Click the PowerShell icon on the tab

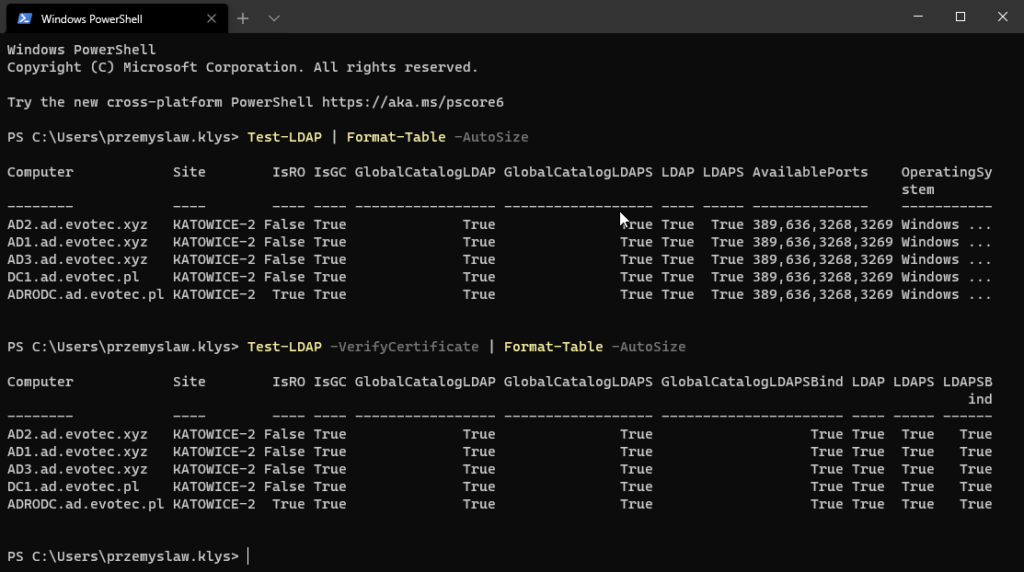[25, 18]
